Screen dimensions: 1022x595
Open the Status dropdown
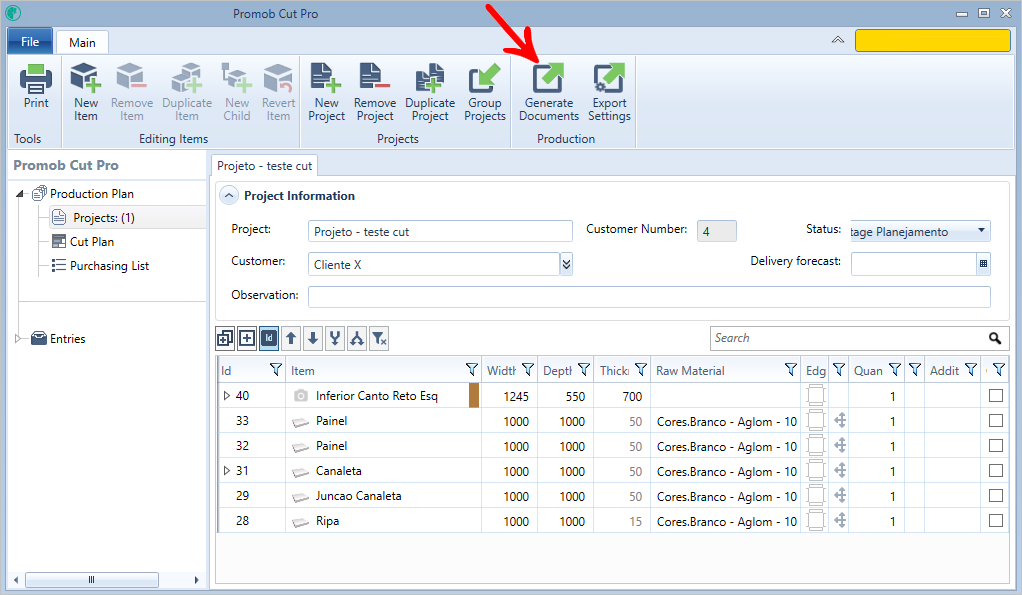click(x=981, y=231)
